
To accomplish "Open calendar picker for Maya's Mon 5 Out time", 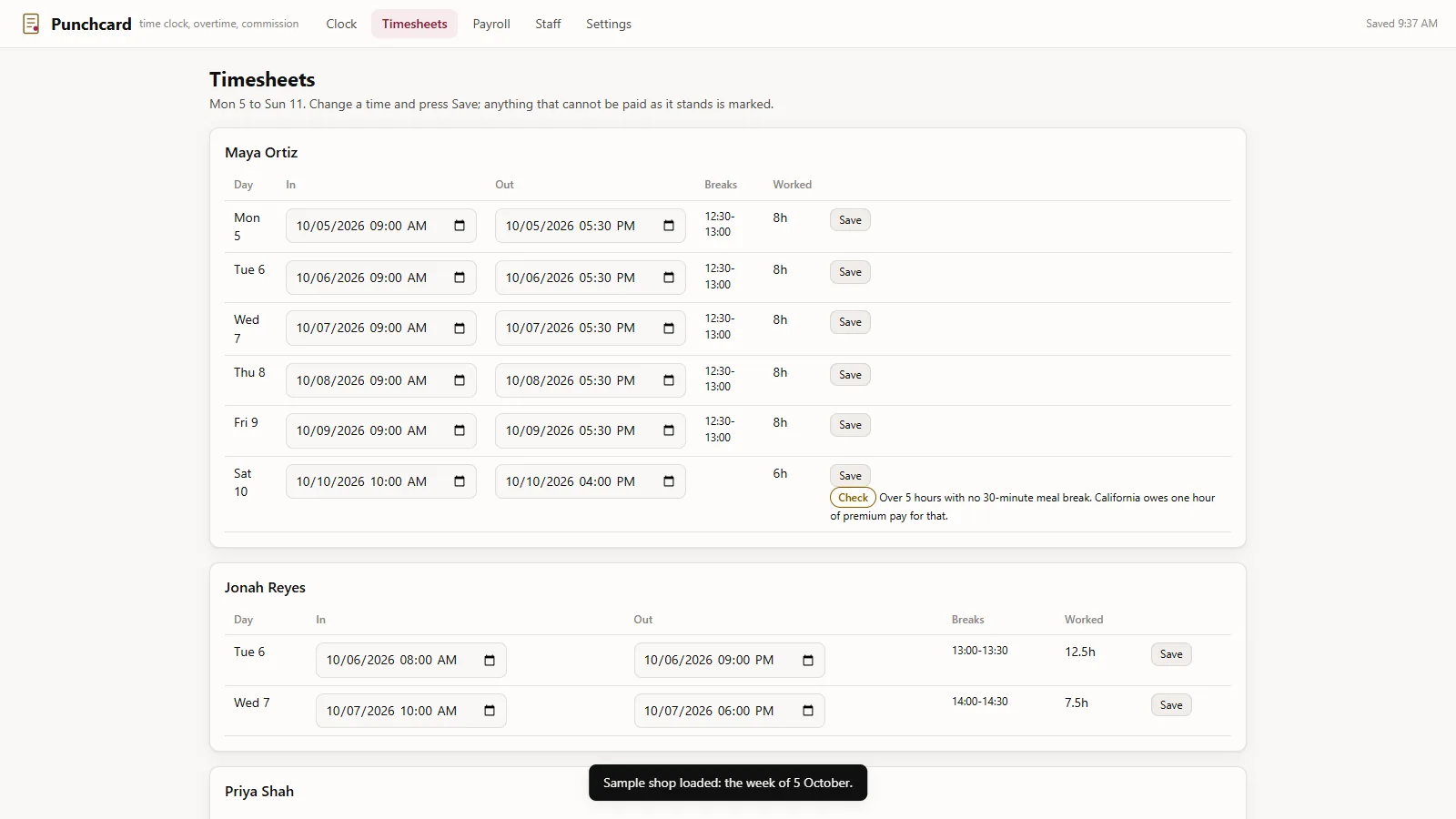I will [x=669, y=226].
